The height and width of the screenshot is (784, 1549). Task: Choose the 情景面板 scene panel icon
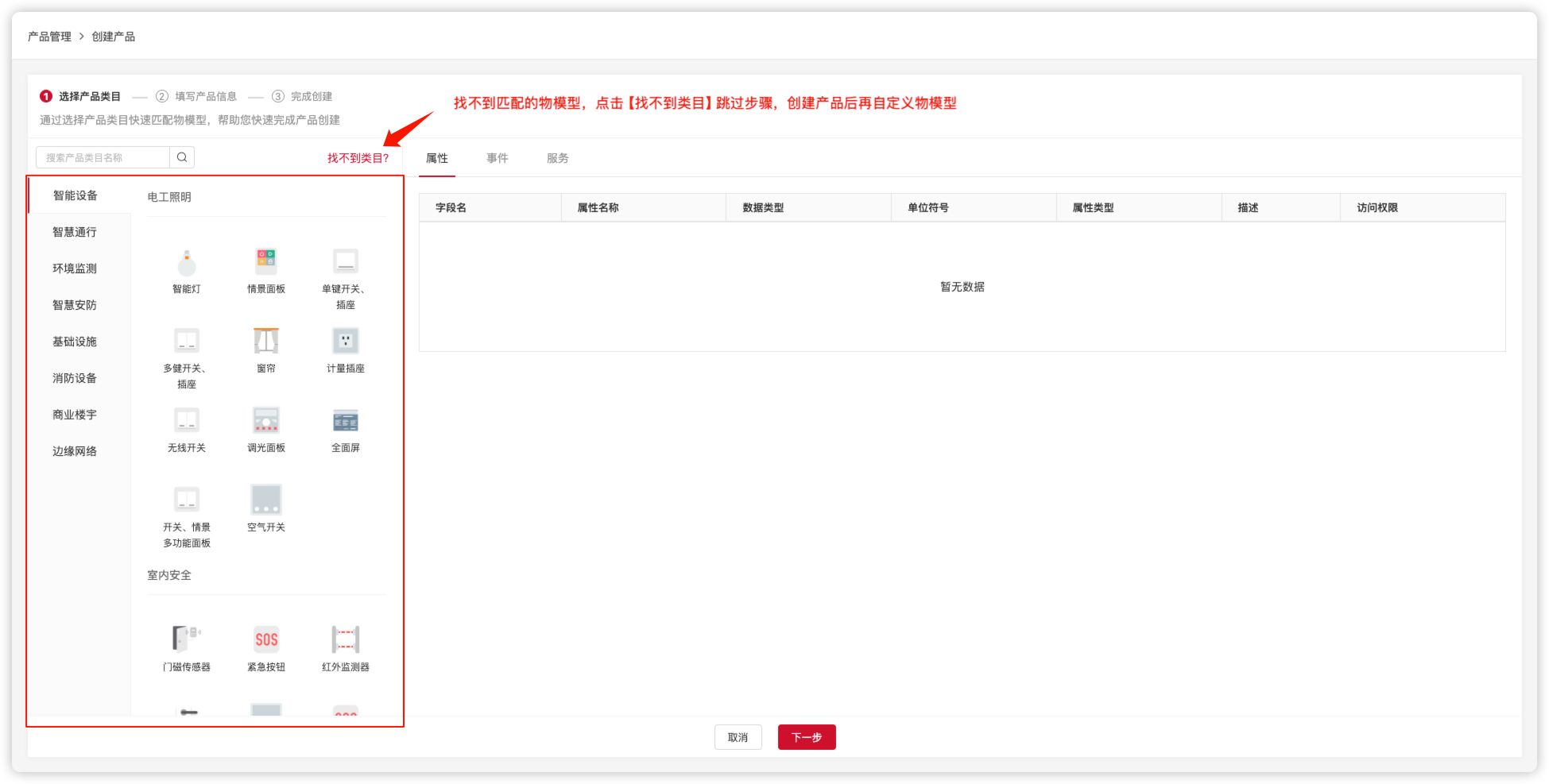click(266, 262)
